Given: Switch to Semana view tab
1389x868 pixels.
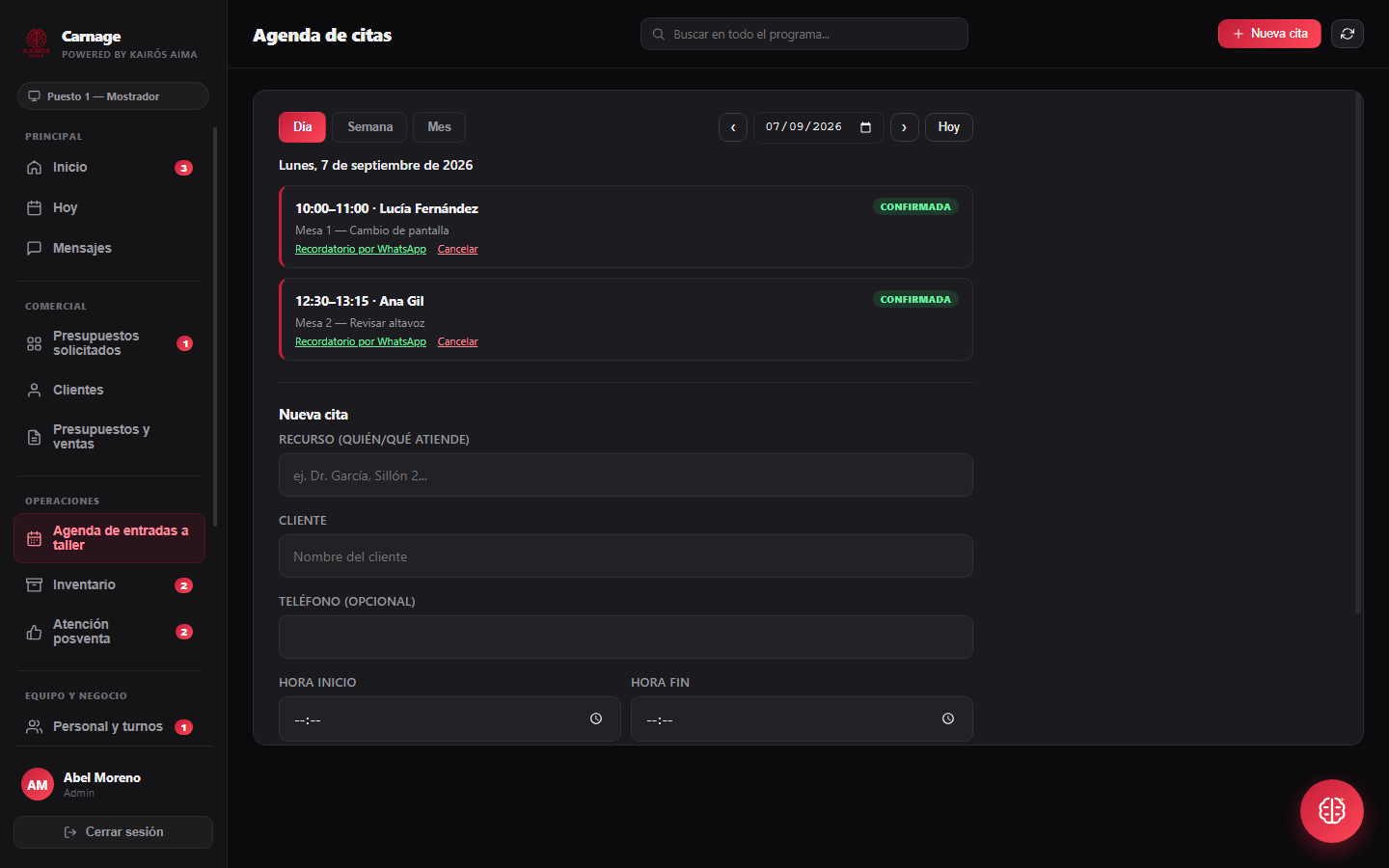Looking at the screenshot, I should pos(369,127).
